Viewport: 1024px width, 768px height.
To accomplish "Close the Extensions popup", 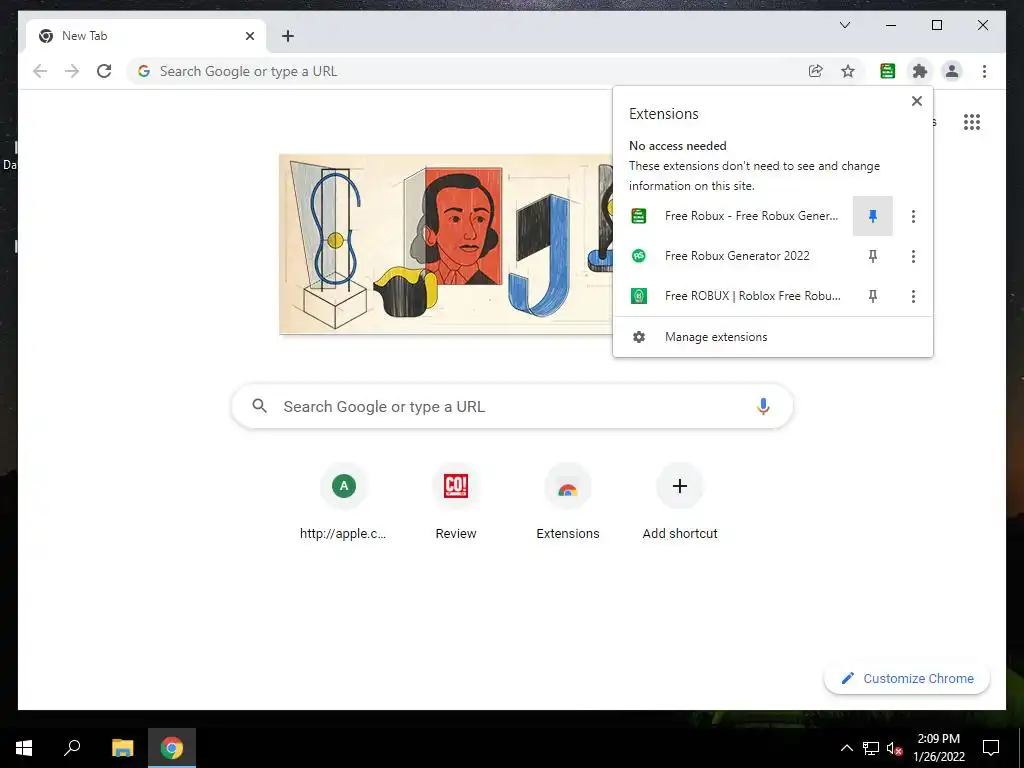I will [x=917, y=101].
